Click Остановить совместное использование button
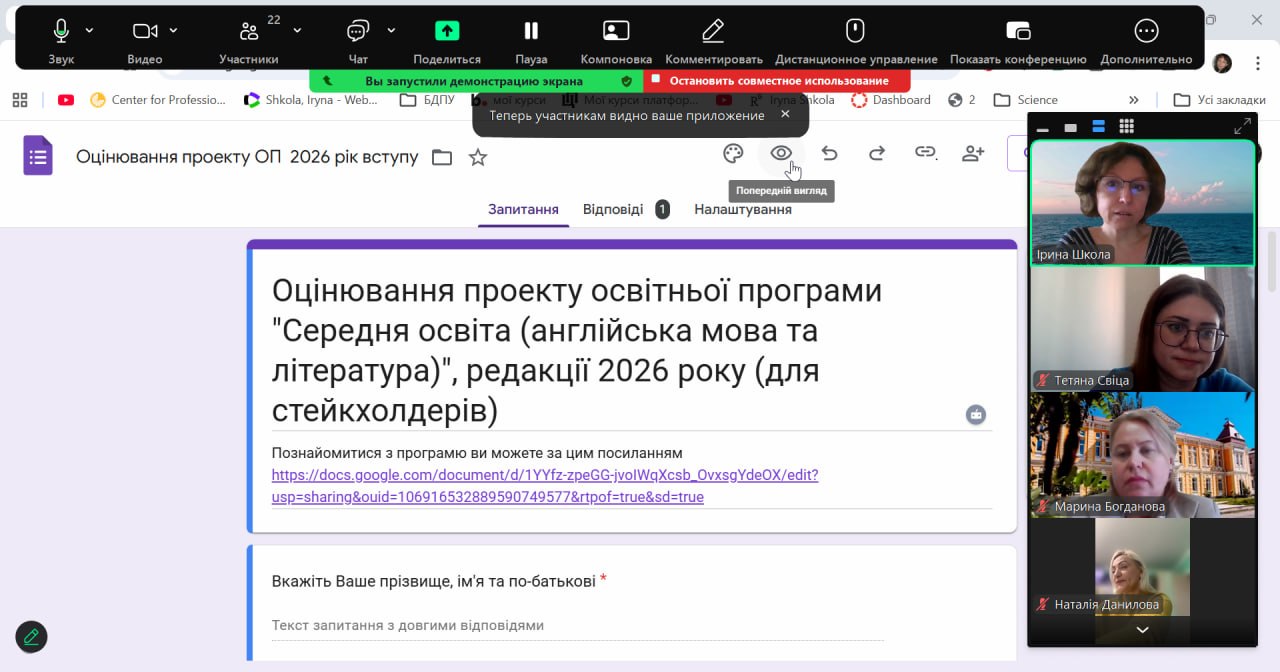The width and height of the screenshot is (1280, 672). (777, 80)
